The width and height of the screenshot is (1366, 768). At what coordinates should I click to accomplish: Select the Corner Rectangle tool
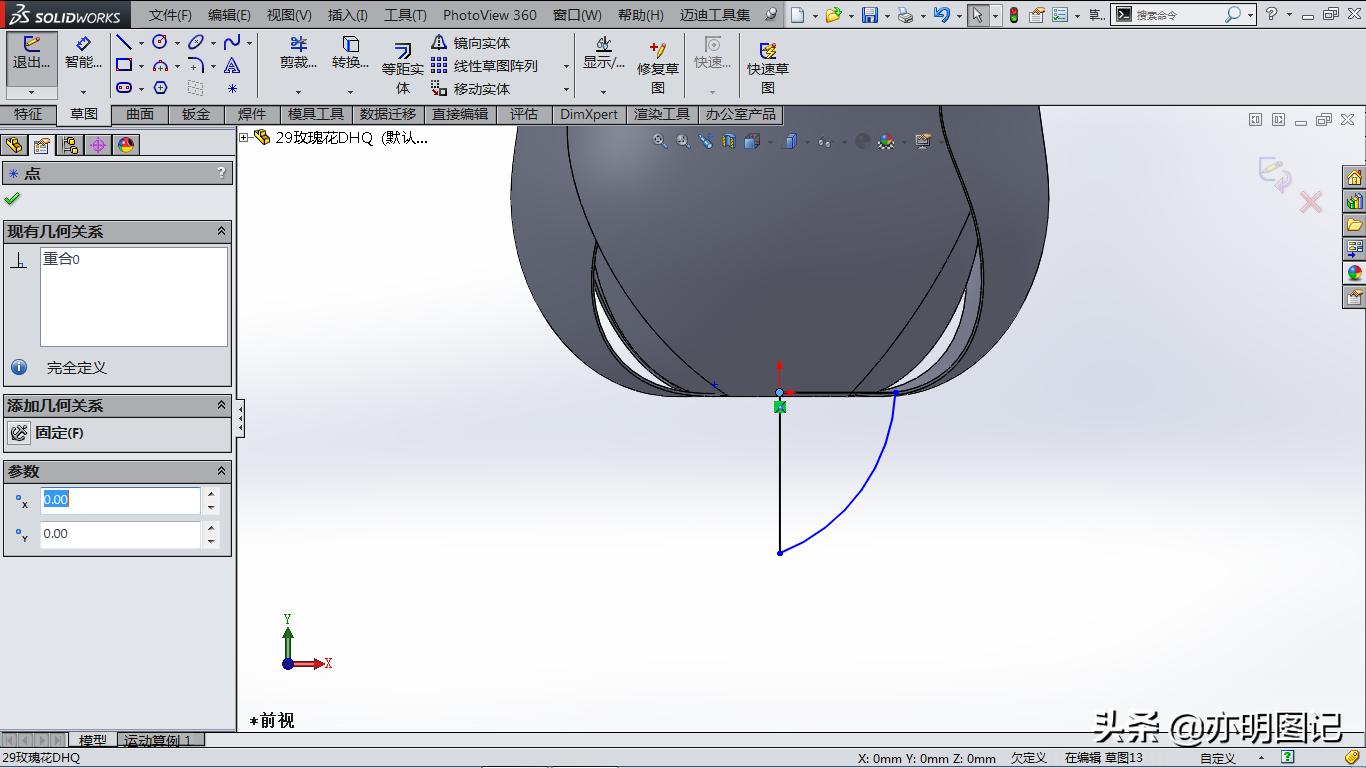click(124, 64)
